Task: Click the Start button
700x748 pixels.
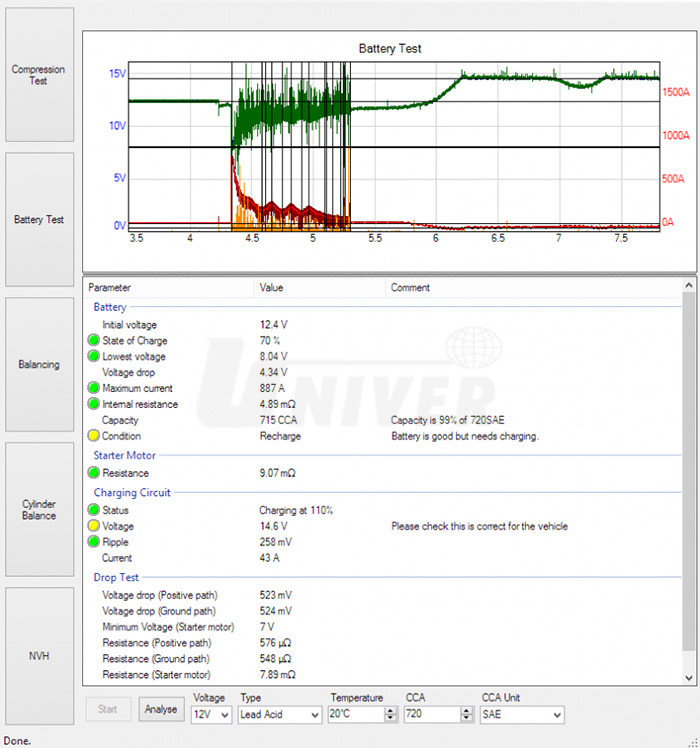Action: coord(107,709)
